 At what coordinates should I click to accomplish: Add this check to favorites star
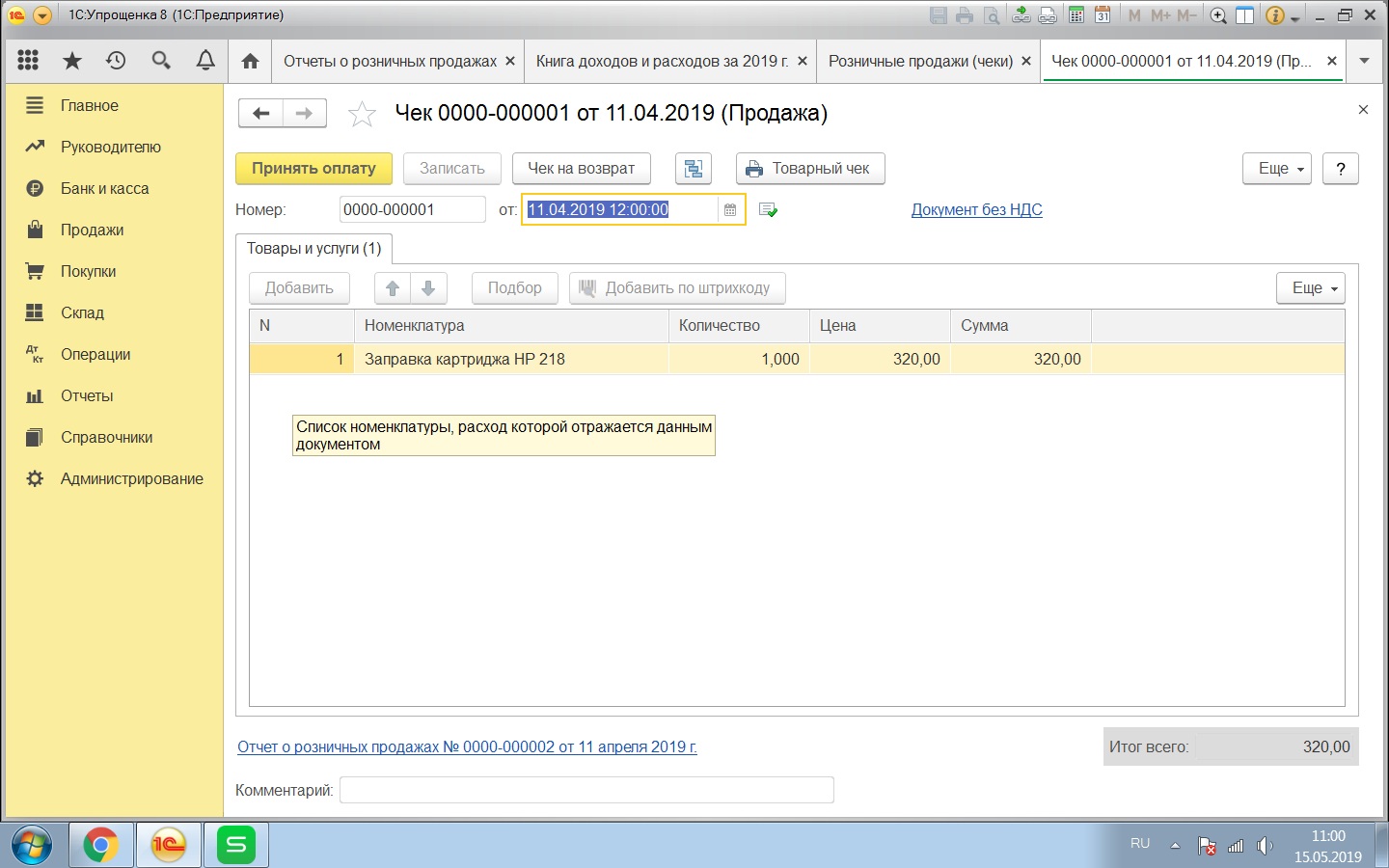click(362, 114)
